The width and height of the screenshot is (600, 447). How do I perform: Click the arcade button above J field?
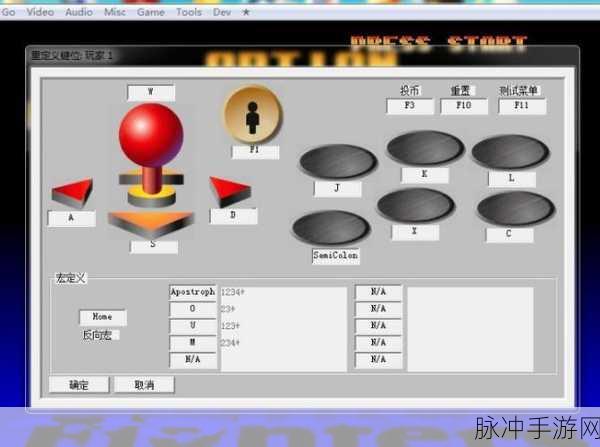pos(338,162)
